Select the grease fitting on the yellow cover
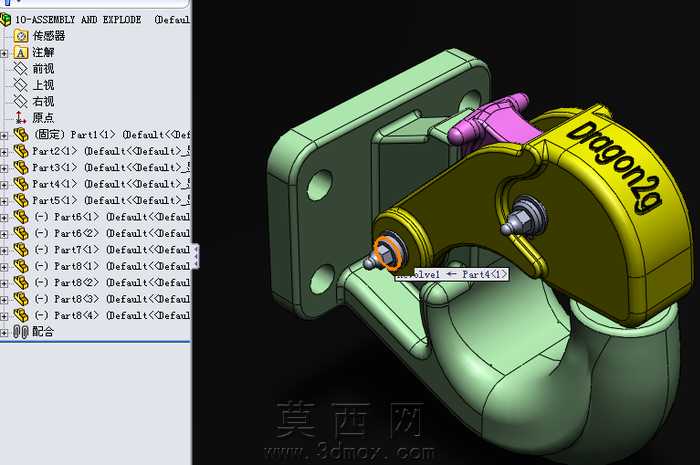 click(521, 216)
